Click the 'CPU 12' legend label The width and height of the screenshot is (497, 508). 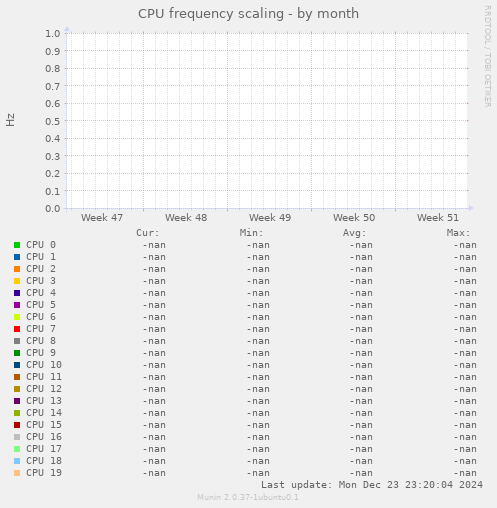44,389
